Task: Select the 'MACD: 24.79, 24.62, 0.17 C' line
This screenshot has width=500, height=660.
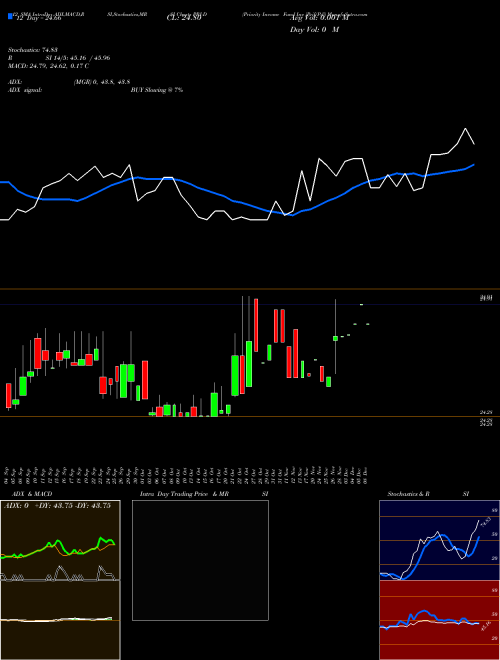Action: point(48,66)
